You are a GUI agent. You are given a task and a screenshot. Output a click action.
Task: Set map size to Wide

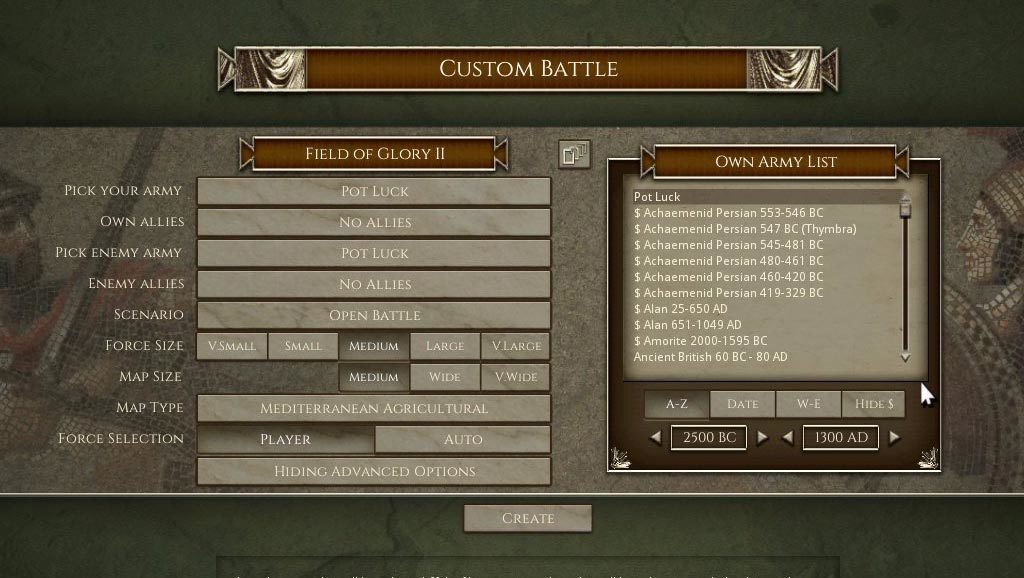pos(445,377)
